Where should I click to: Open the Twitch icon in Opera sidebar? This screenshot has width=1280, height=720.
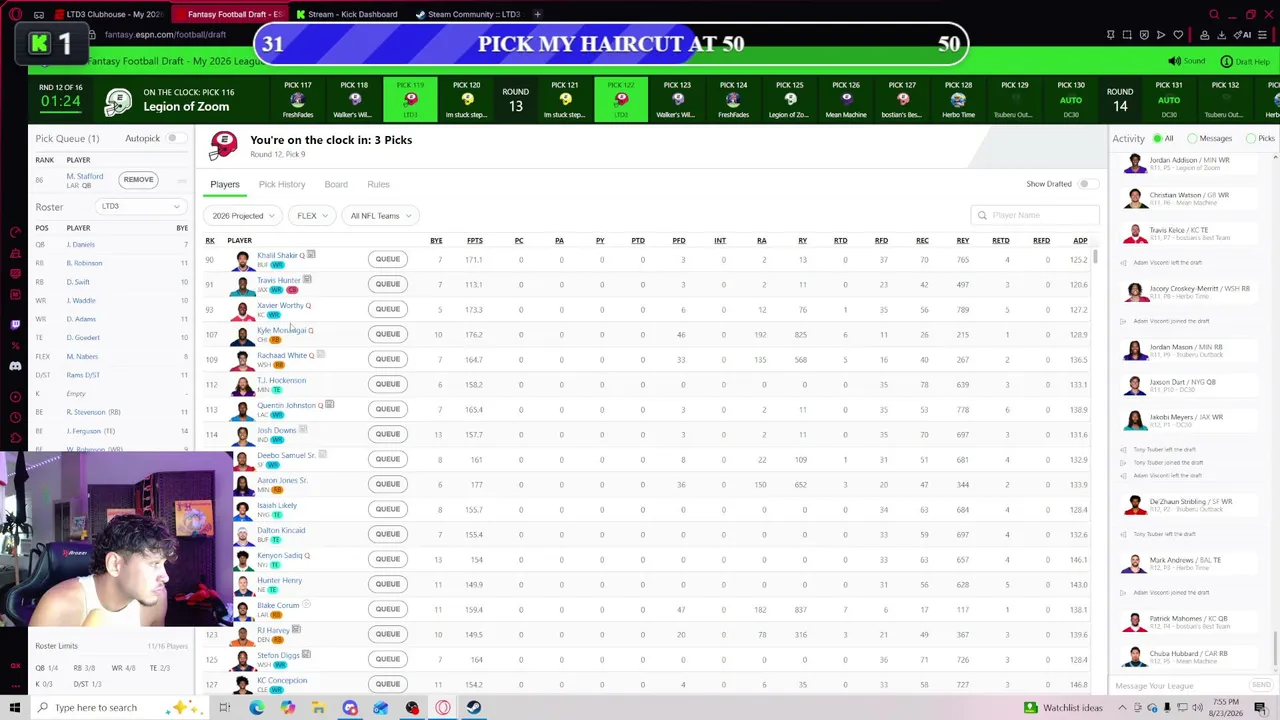pyautogui.click(x=15, y=324)
